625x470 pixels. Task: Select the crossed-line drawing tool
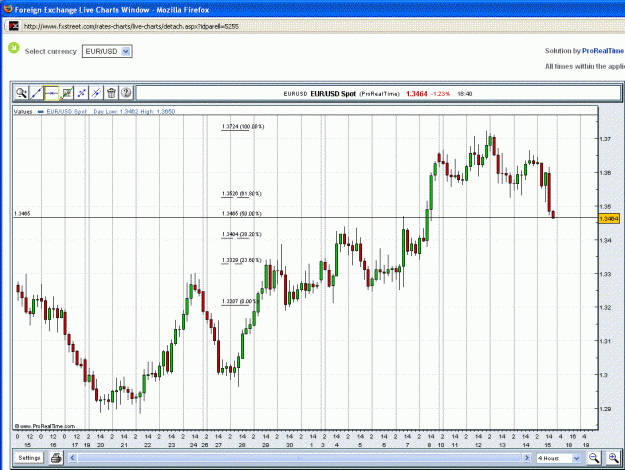[x=96, y=93]
